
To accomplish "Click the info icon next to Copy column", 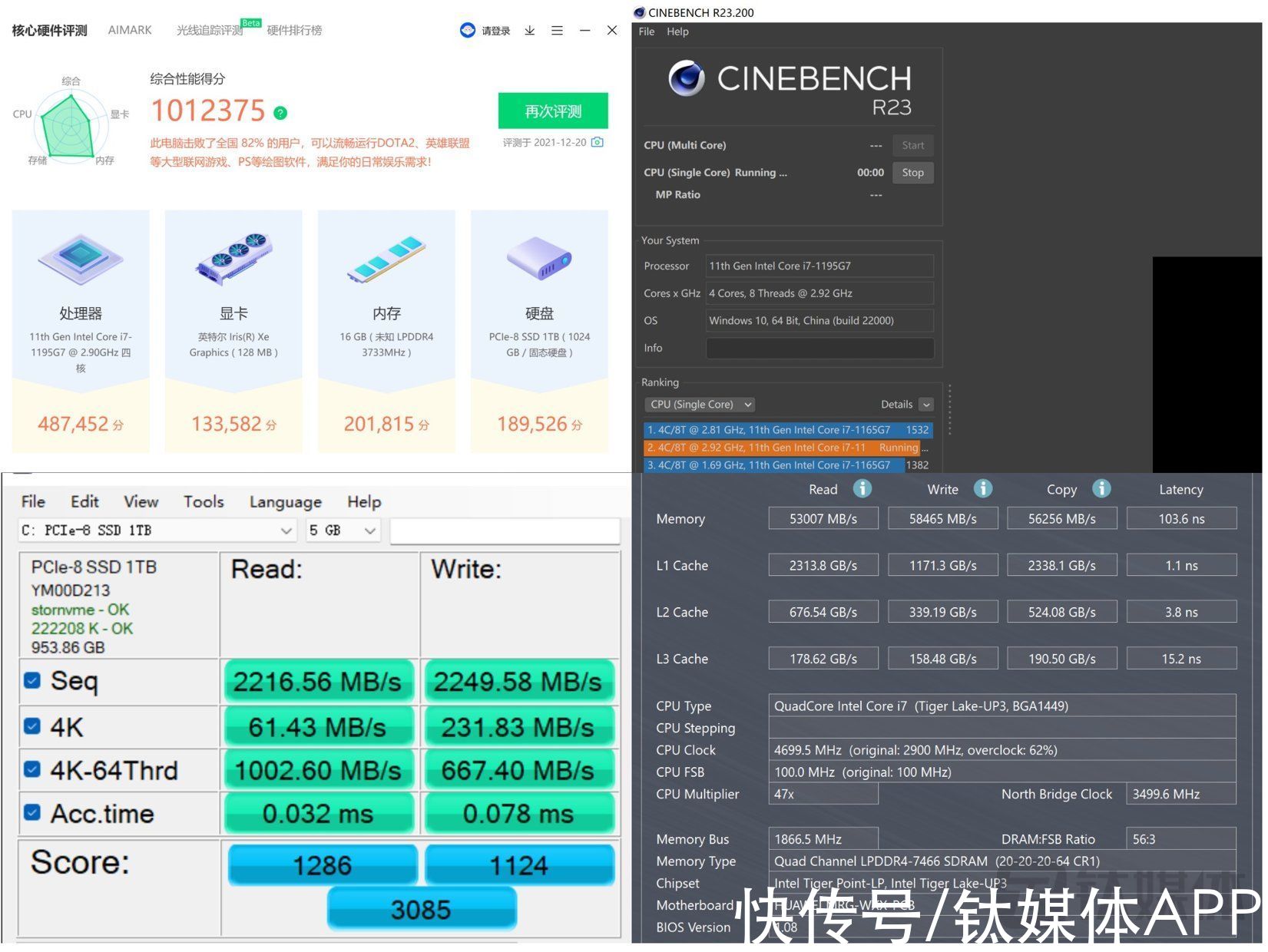I will tap(1101, 488).
